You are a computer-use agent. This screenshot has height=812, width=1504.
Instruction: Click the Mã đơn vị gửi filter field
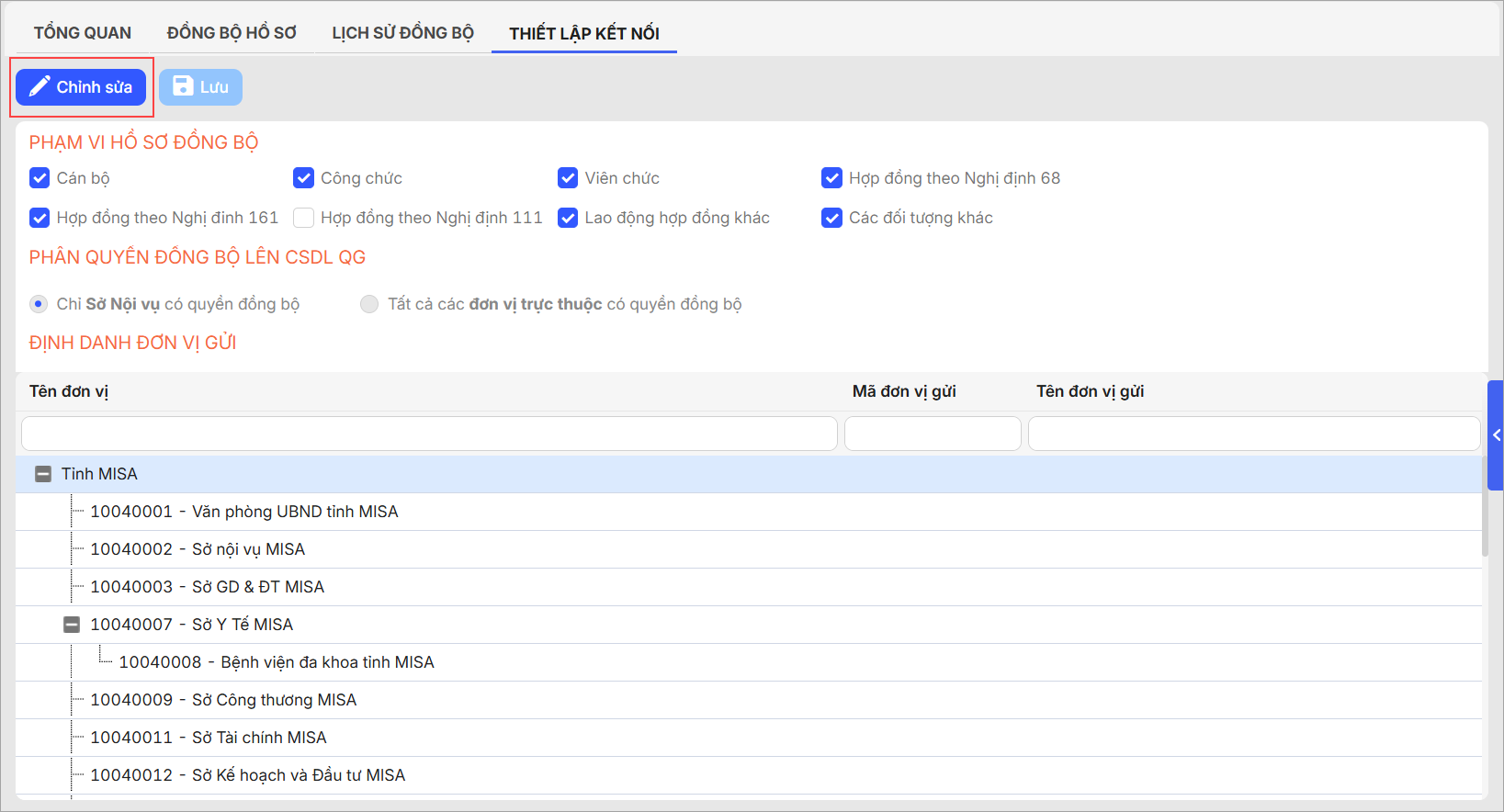[x=932, y=434]
